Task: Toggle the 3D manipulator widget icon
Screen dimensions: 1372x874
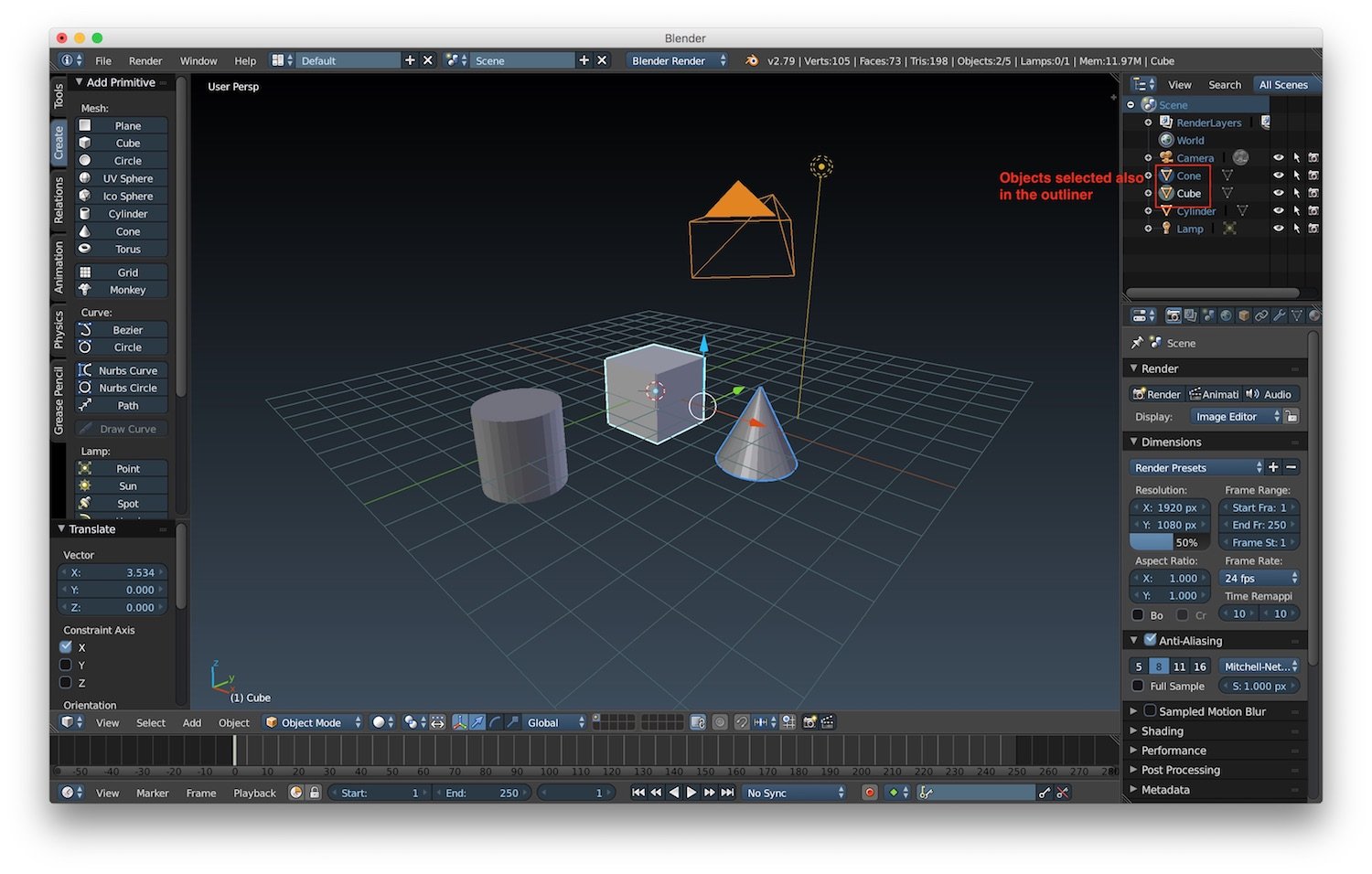Action: (460, 722)
